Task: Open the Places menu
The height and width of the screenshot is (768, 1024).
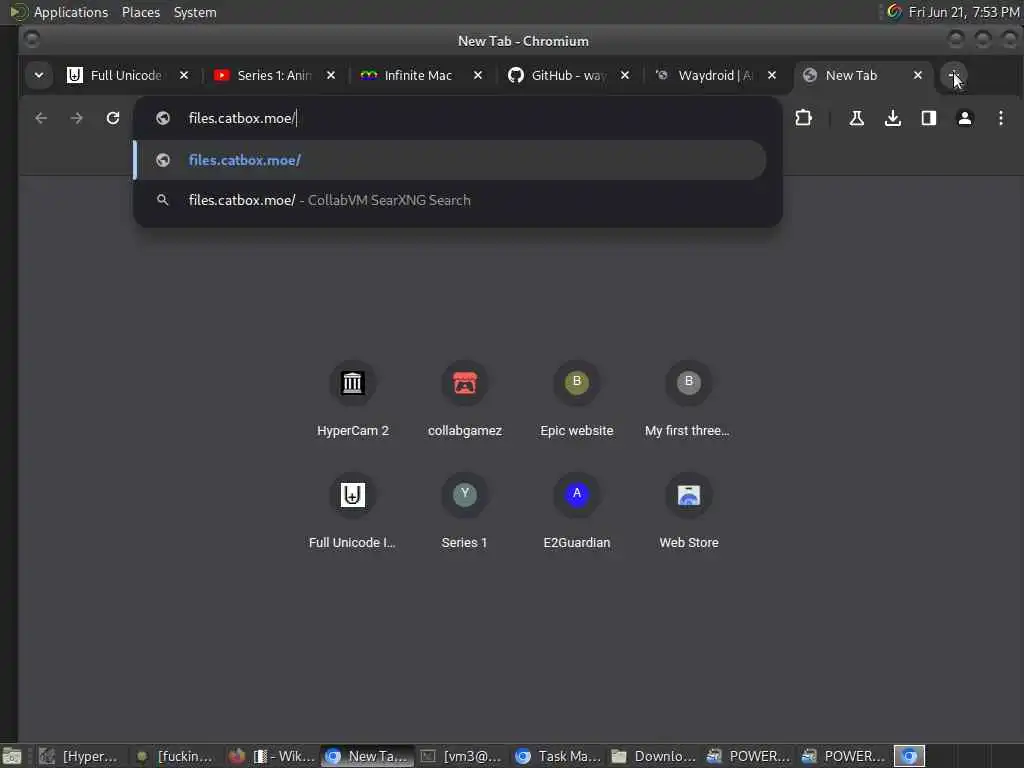Action: click(x=141, y=12)
